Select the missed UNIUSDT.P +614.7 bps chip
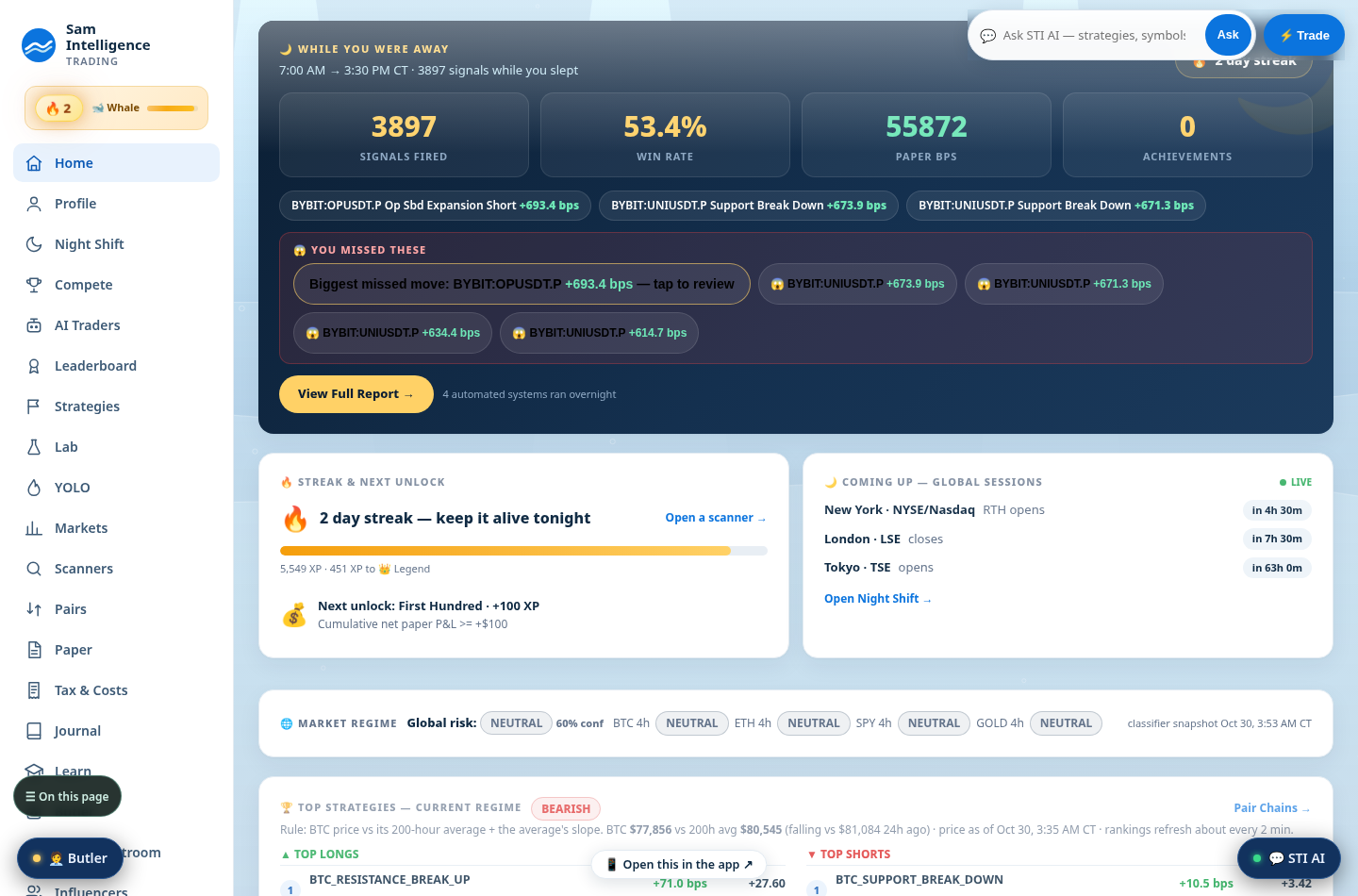1358x896 pixels. point(599,333)
